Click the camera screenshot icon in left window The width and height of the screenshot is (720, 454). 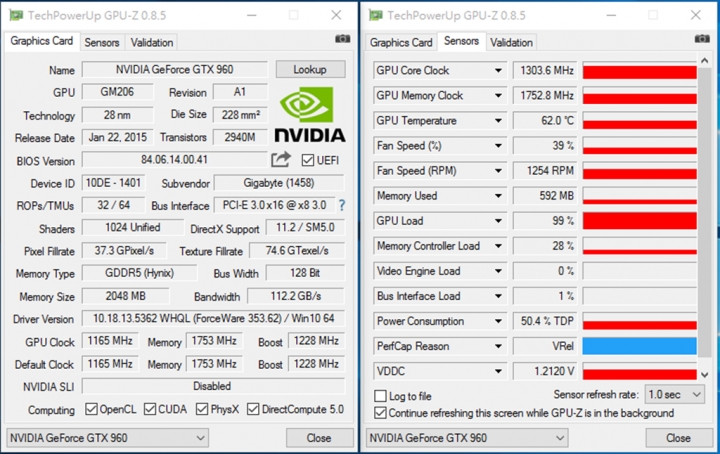[x=343, y=39]
